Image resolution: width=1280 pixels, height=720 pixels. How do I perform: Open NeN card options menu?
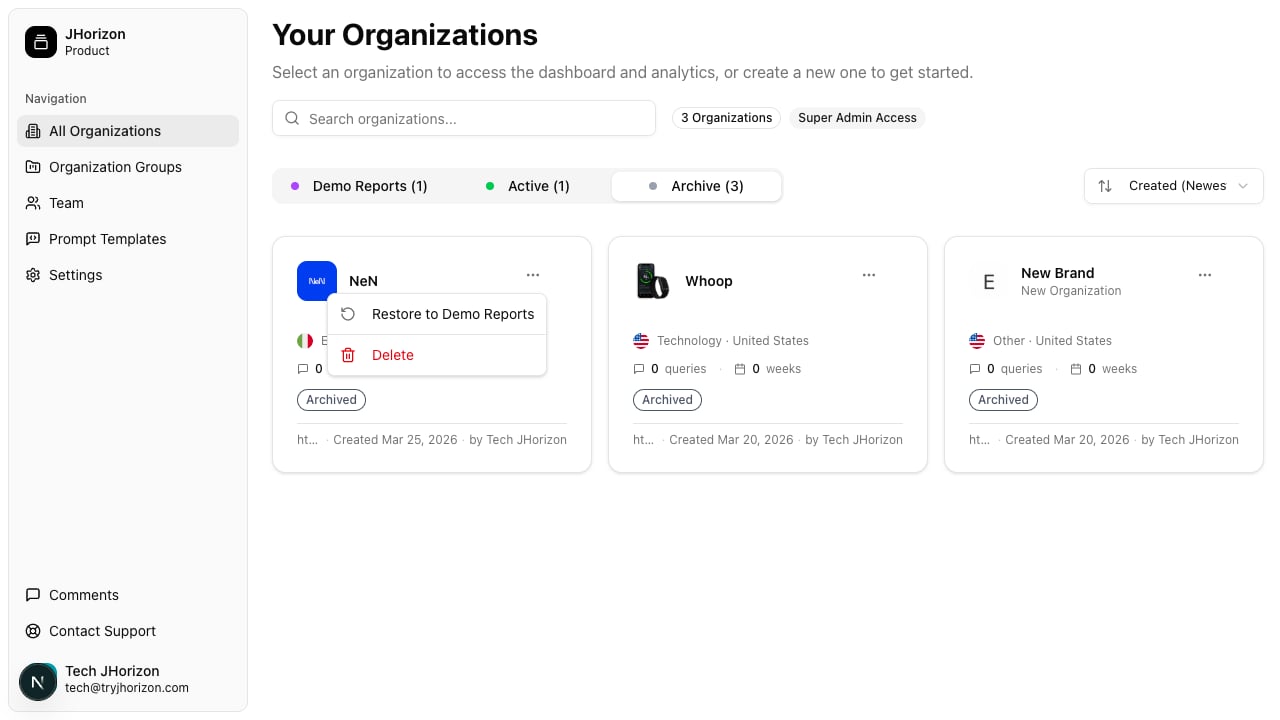click(x=533, y=275)
